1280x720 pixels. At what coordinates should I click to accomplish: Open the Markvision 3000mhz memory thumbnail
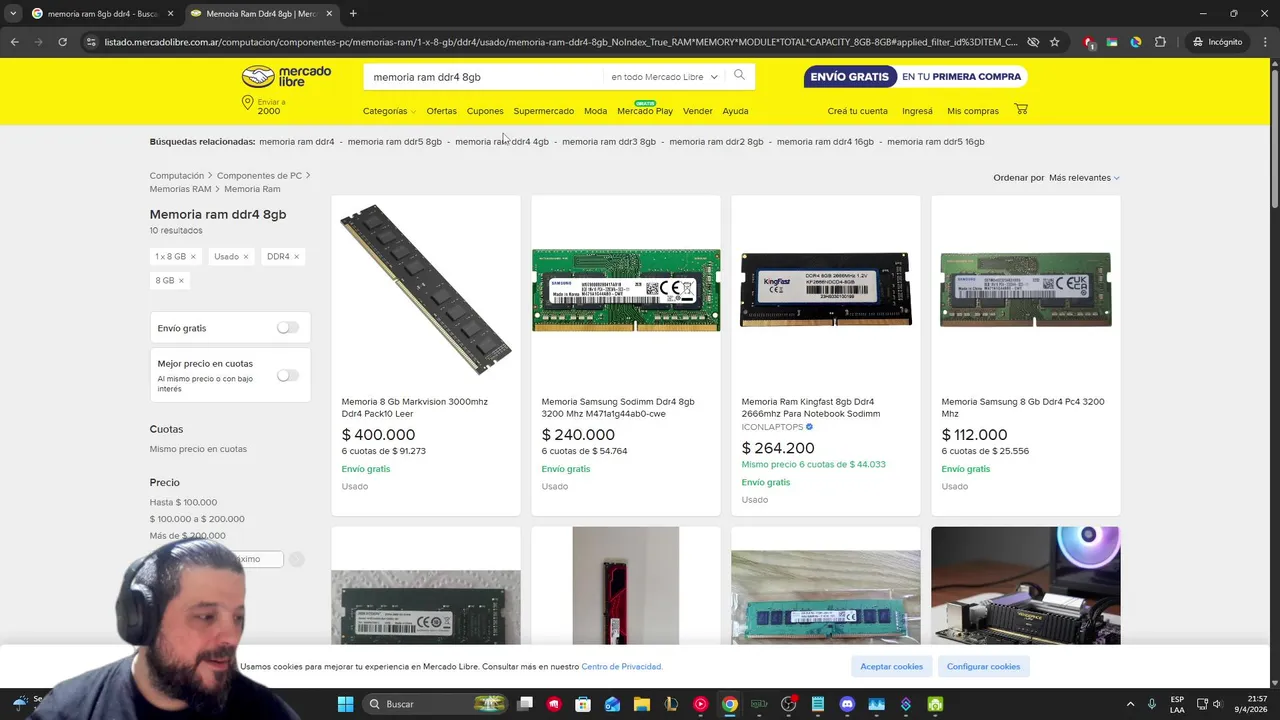tap(426, 290)
